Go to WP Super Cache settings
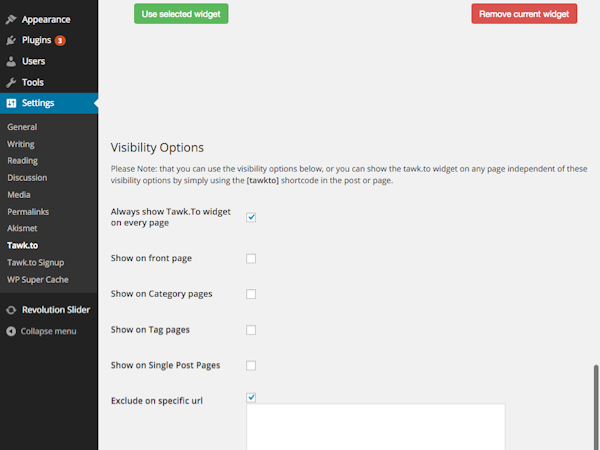Viewport: 600px width, 450px height. tap(37, 279)
